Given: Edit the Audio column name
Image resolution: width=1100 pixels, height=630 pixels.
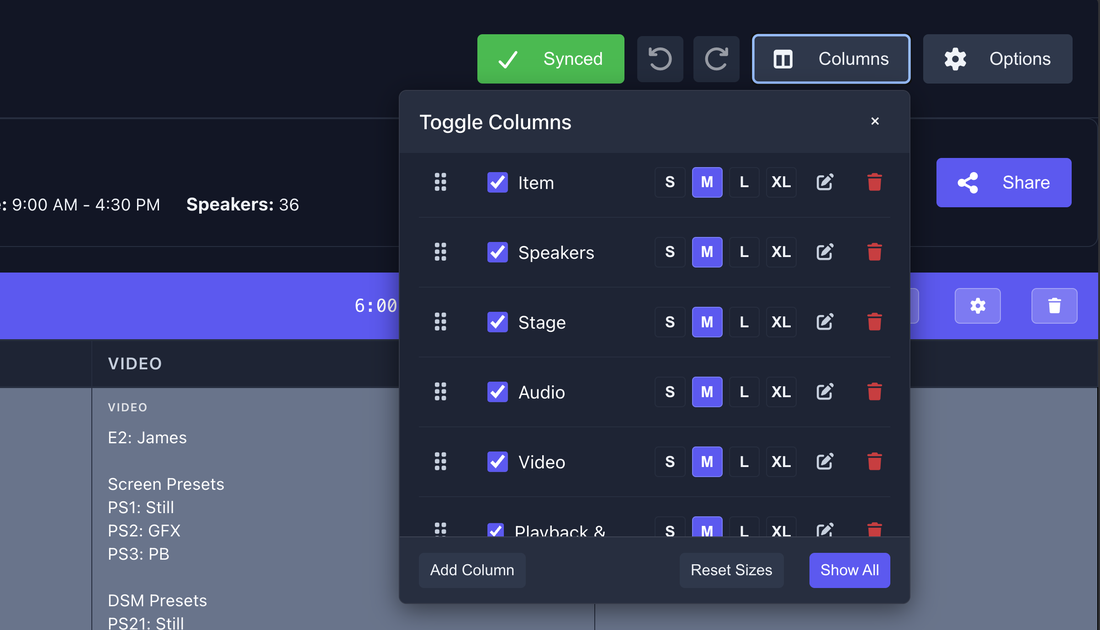Looking at the screenshot, I should coord(825,391).
